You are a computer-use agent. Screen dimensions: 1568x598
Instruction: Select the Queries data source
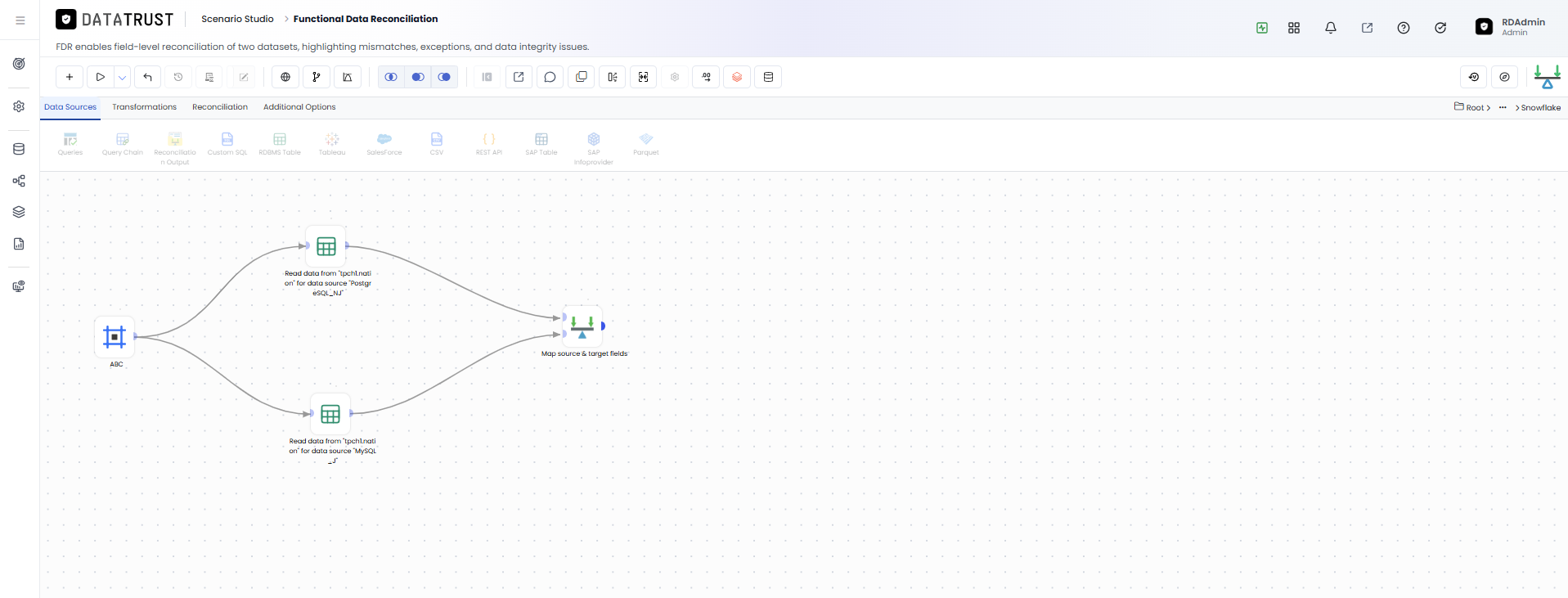(x=70, y=144)
